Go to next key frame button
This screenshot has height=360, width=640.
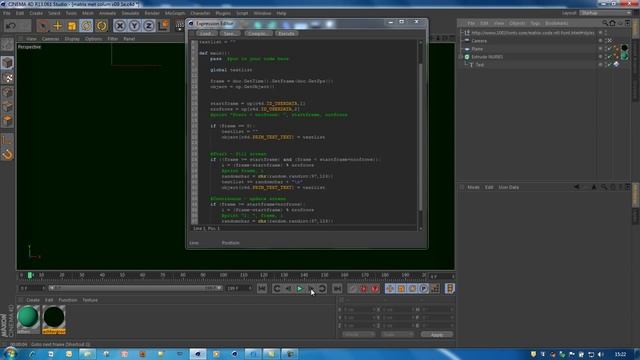pyautogui.click(x=322, y=289)
